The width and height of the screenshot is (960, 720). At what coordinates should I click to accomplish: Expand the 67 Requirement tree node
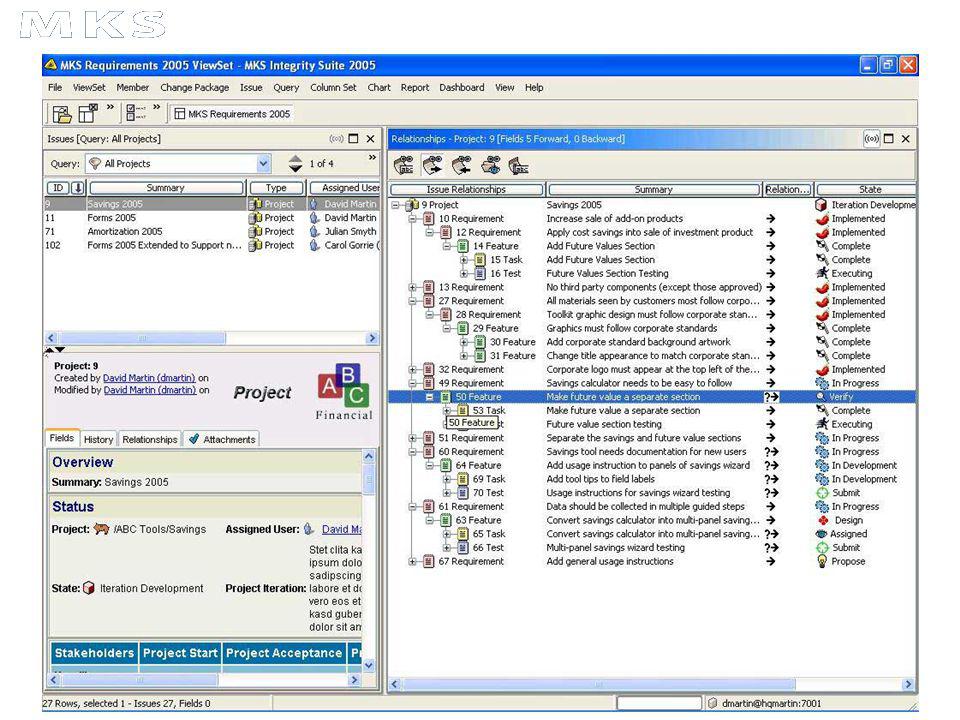[x=413, y=561]
